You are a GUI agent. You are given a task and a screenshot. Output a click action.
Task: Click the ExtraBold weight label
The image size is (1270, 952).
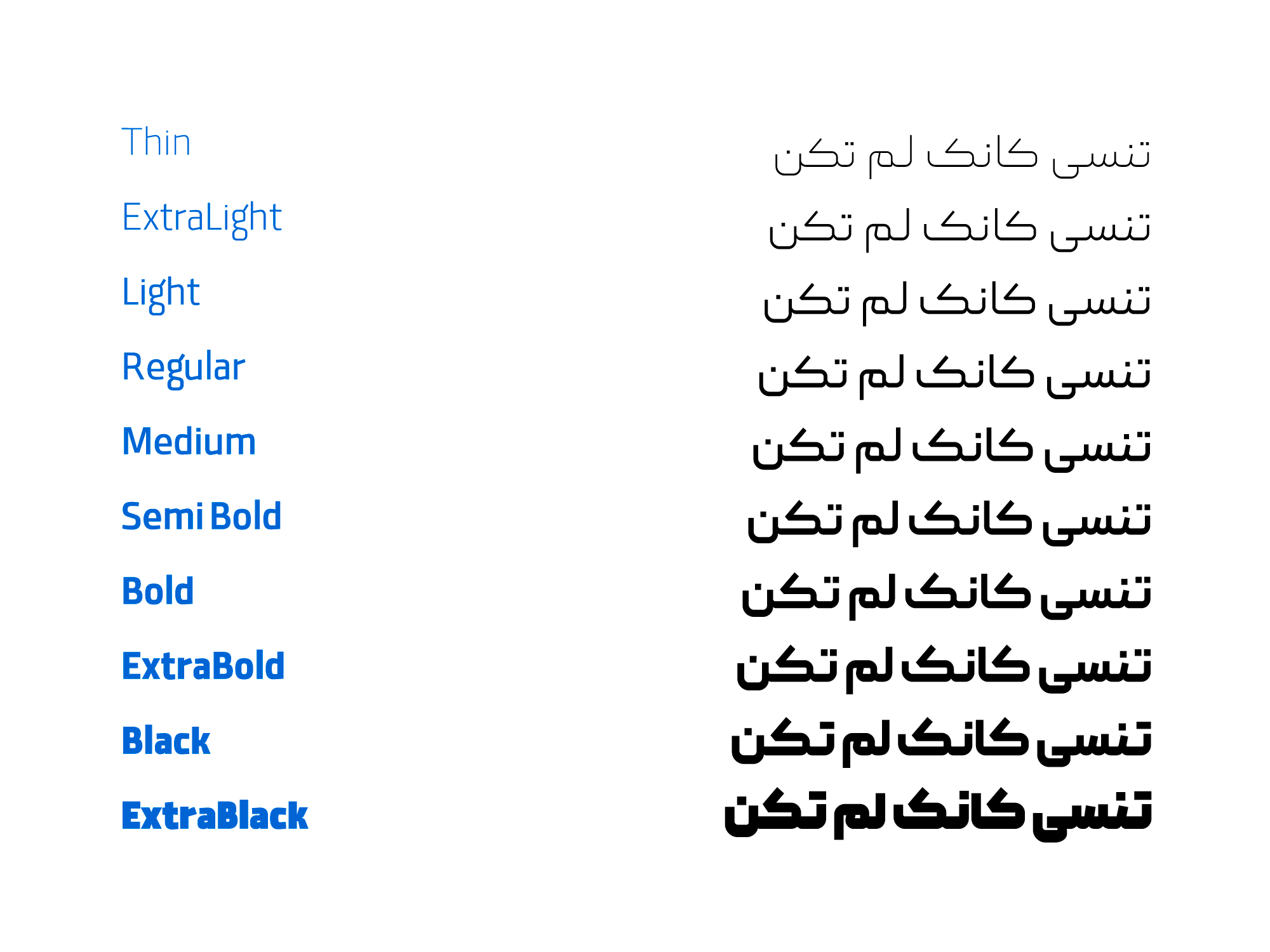203,666
